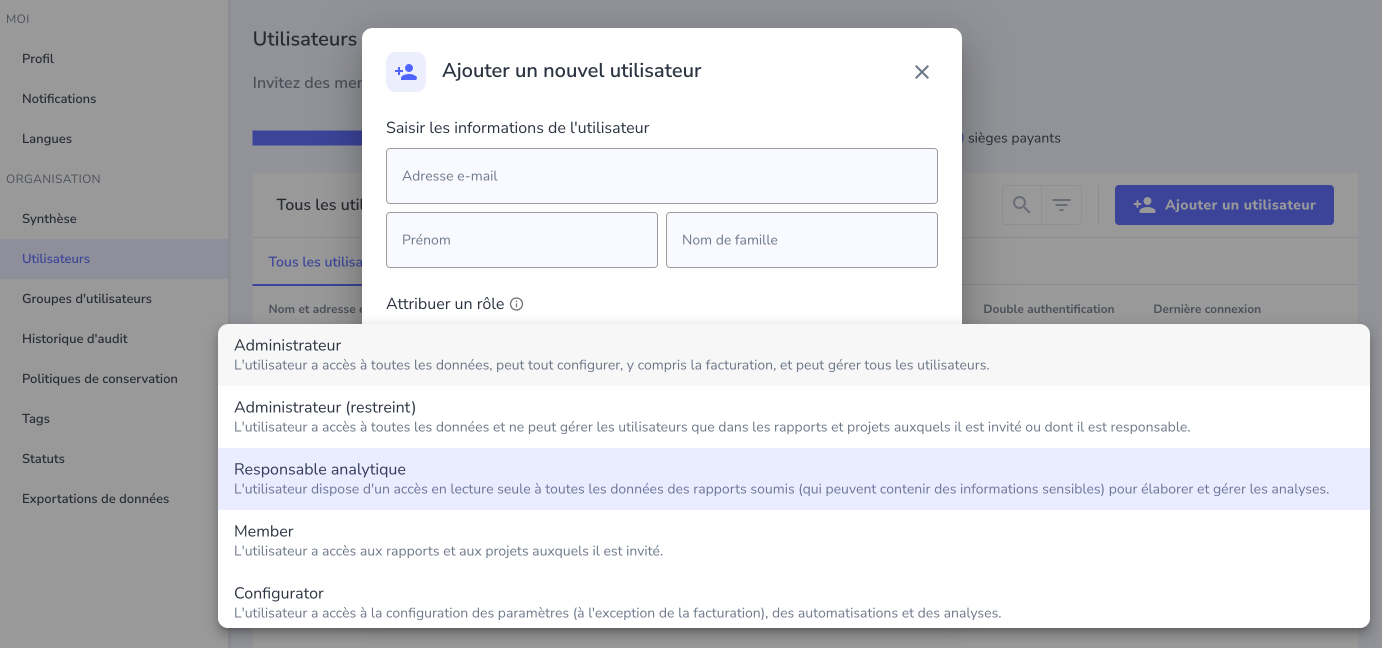Viewport: 1383px width, 648px height.
Task: Click the info icon beside Attribuer un rôle
Action: [517, 304]
